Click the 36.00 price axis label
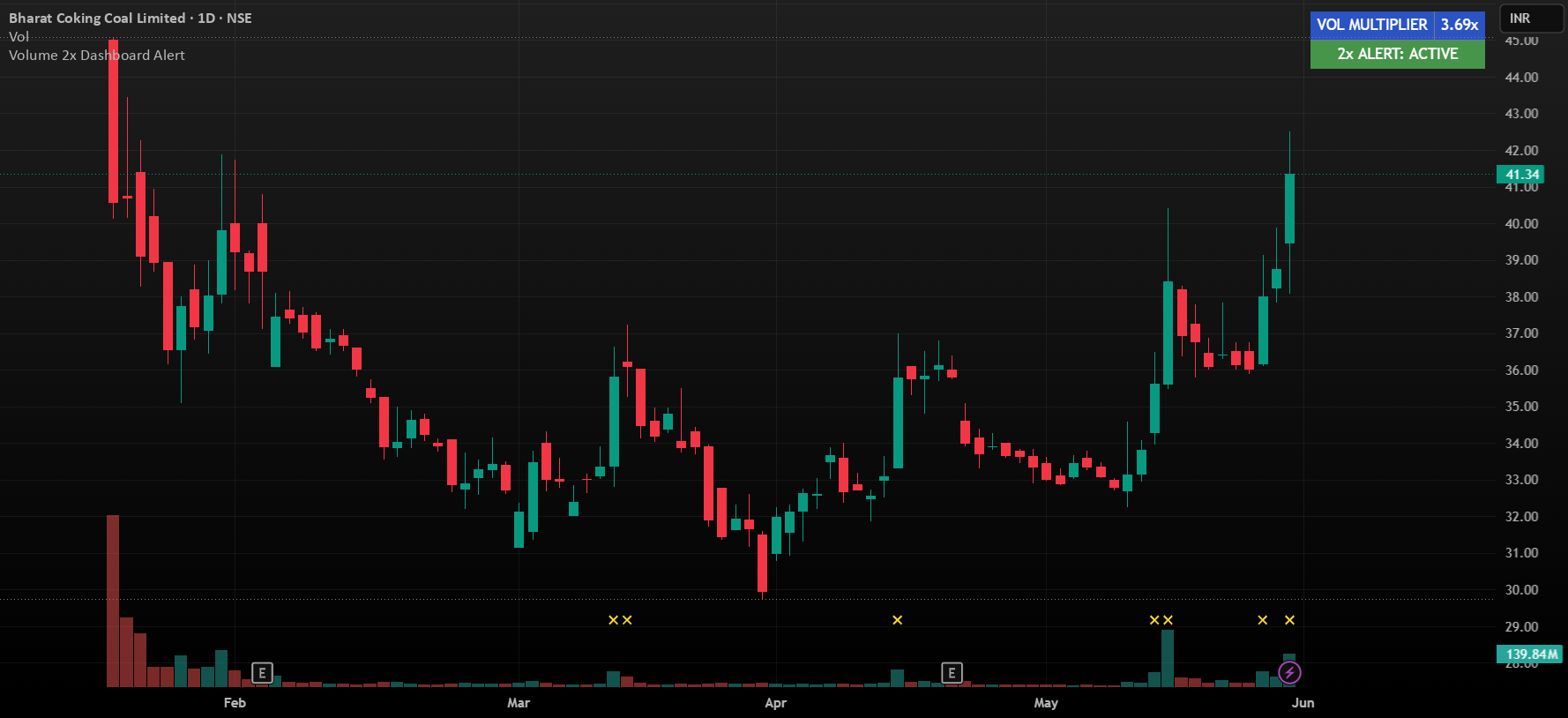This screenshot has height=718, width=1568. tap(1521, 370)
